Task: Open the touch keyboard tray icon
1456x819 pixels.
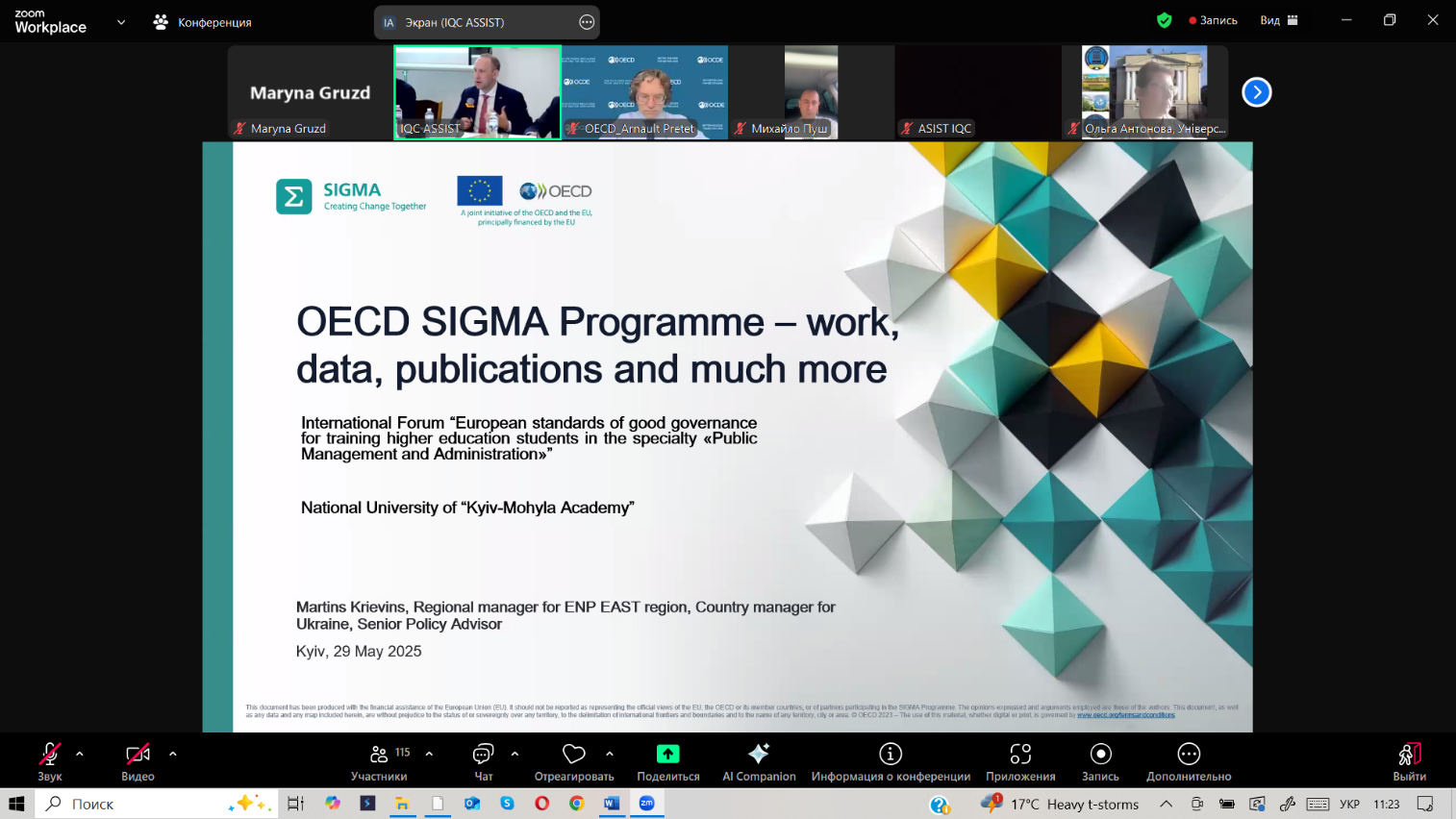Action: (x=1318, y=804)
